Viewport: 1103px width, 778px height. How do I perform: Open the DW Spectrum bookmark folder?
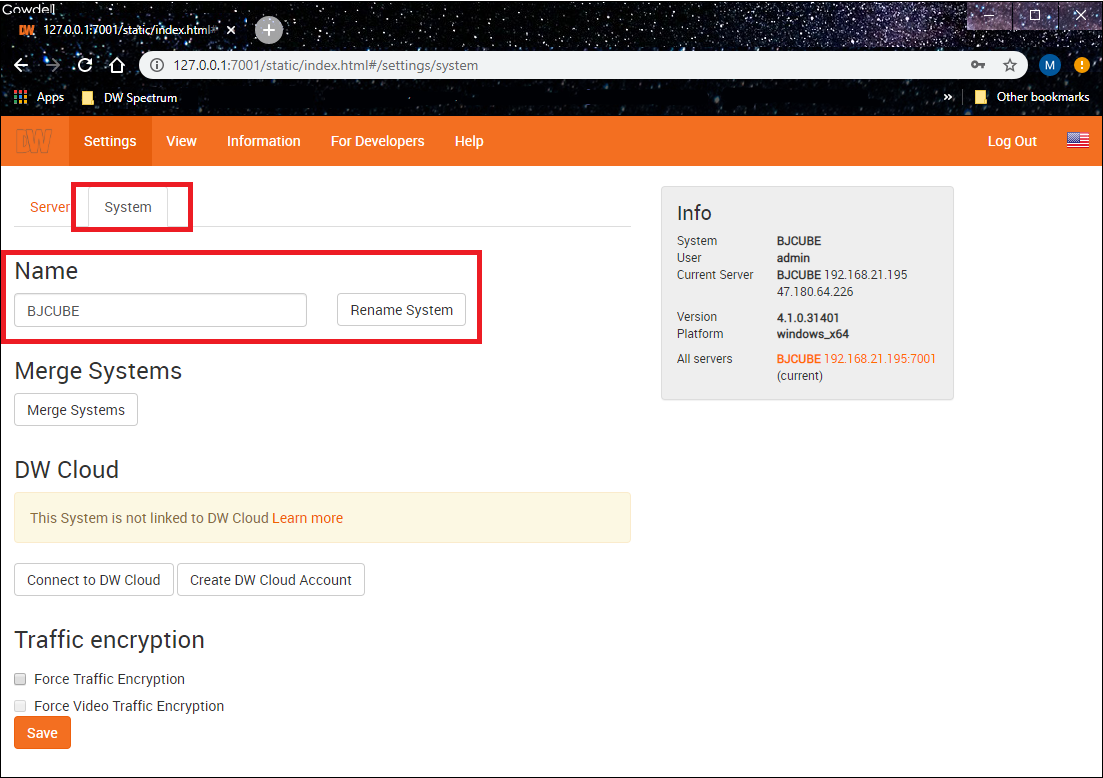(129, 98)
